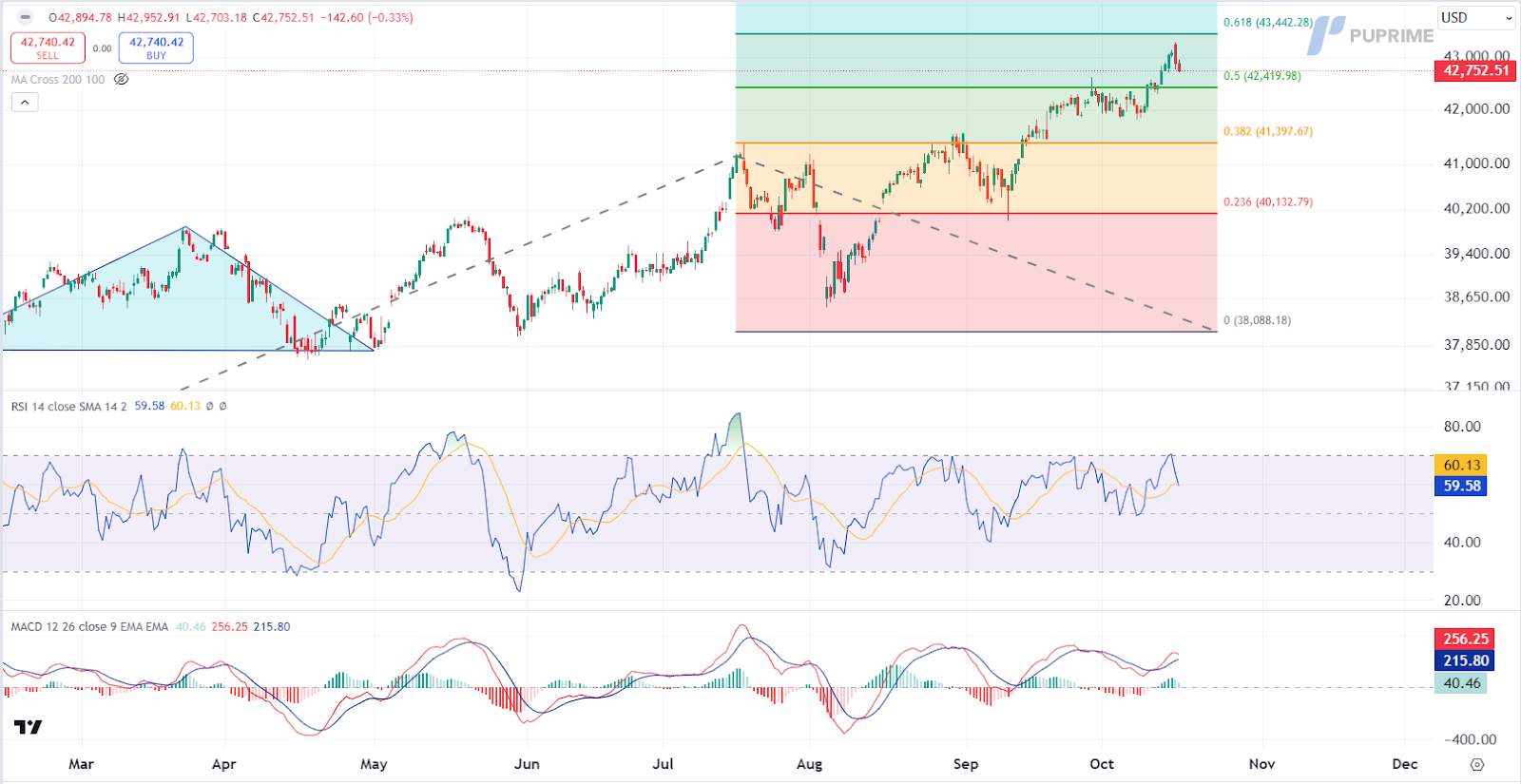Select the RSI 14 close SMA indicator label
The height and width of the screenshot is (784, 1521).
[68, 406]
